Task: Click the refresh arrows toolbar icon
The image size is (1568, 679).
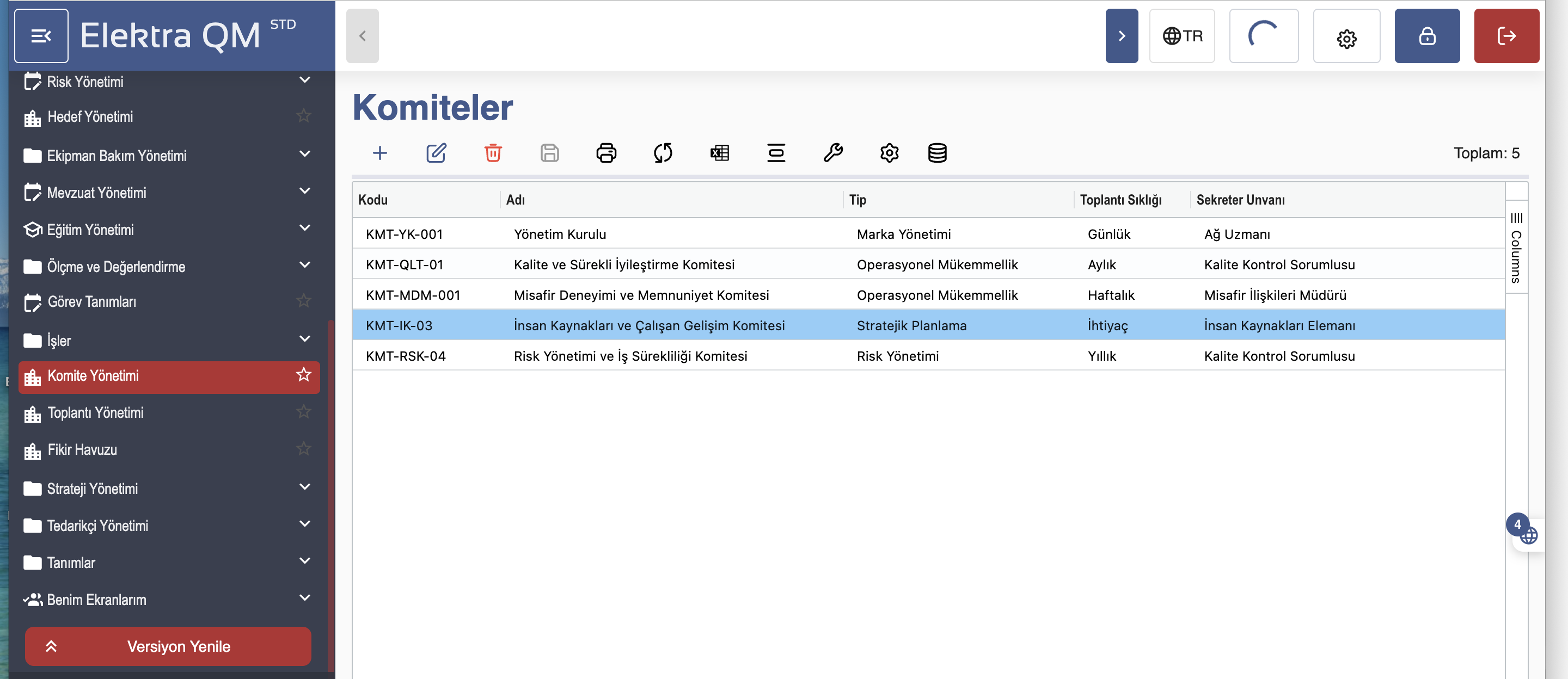Action: coord(662,153)
